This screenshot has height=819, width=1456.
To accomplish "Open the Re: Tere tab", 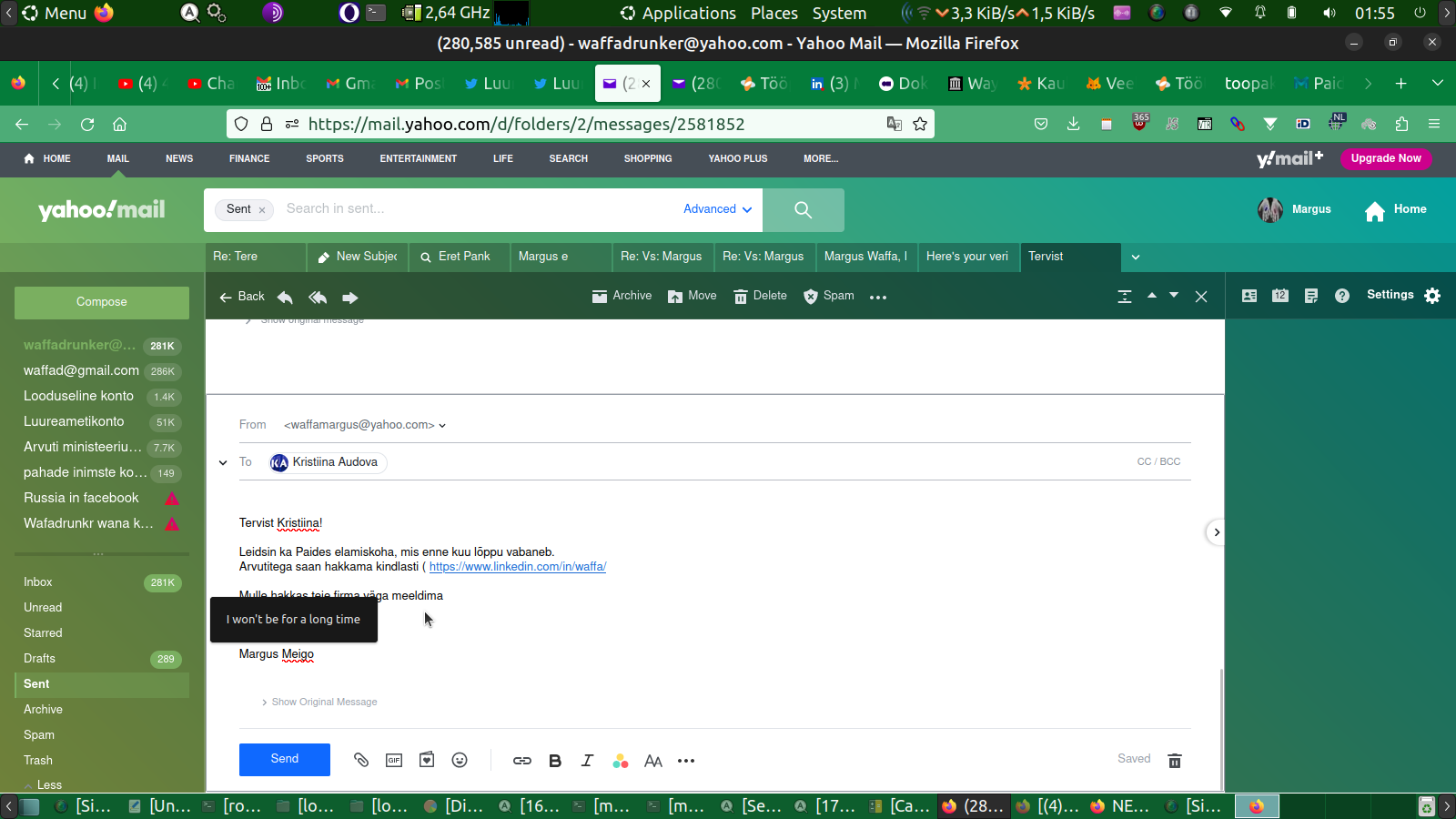I will 256,257.
